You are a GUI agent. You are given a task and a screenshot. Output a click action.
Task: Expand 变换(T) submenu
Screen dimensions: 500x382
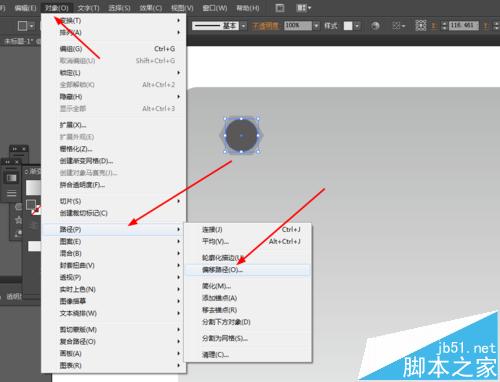[113, 20]
